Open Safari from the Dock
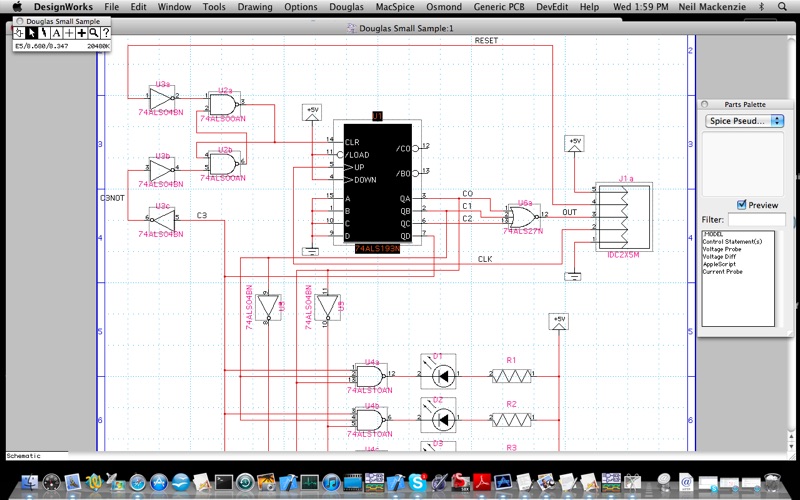Viewport: 800px width, 500px height. point(138,482)
